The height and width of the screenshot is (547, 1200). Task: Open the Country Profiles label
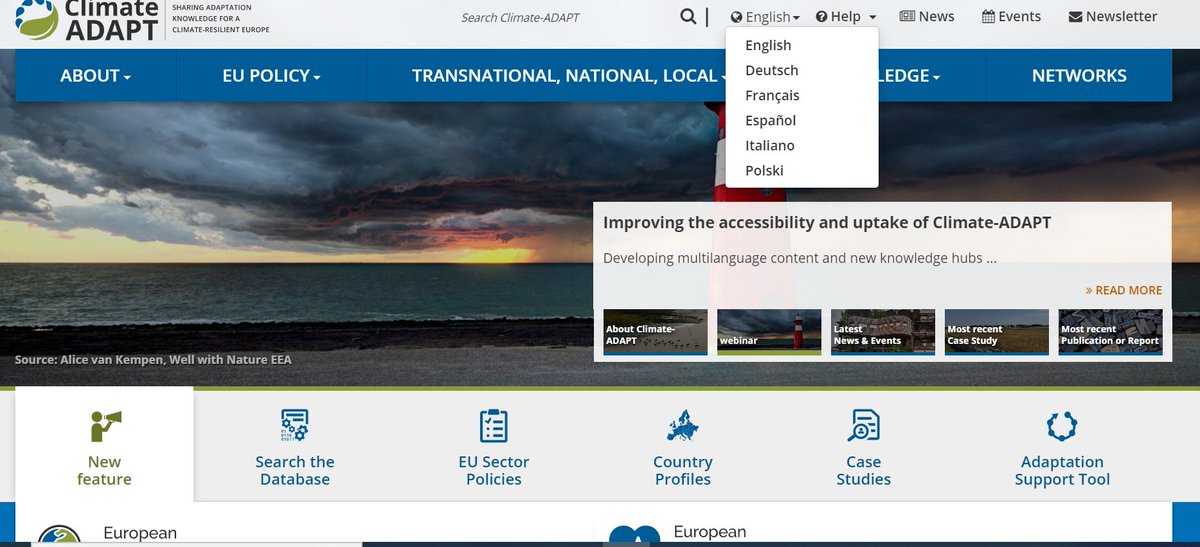click(x=683, y=470)
